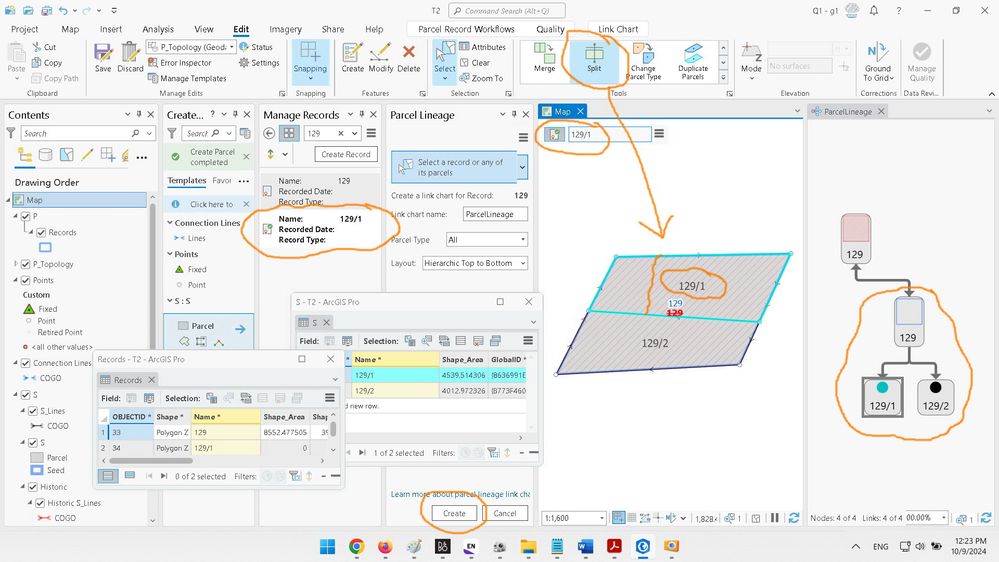The image size is (999, 562).
Task: Toggle the Historic layer visibility
Action: point(32,487)
